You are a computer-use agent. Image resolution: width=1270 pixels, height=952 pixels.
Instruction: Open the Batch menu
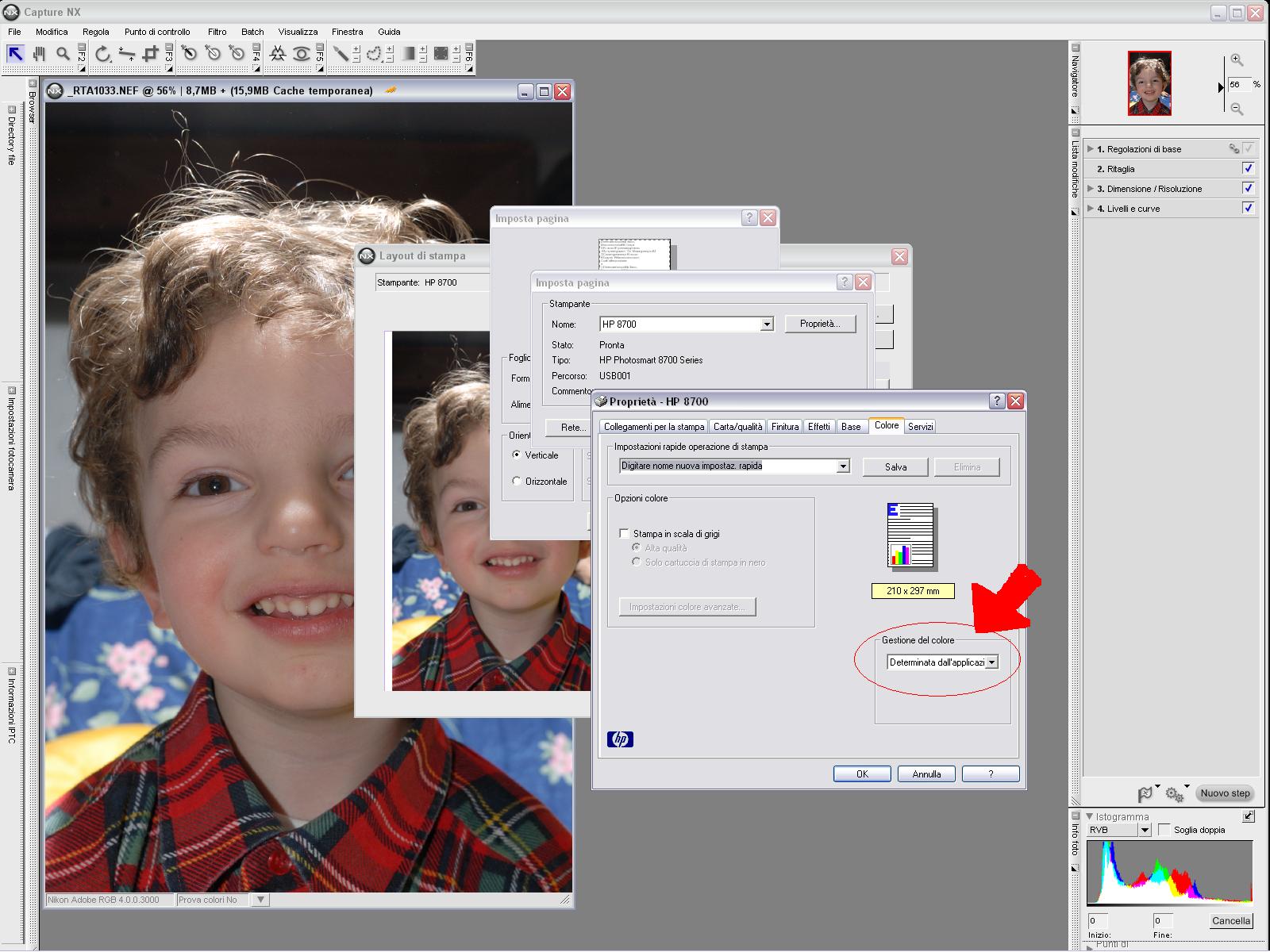point(252,32)
